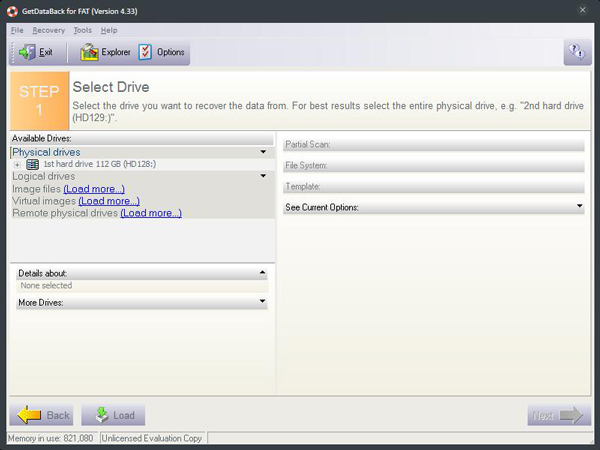Click the GetDataBack lifebuoy title icon
The width and height of the screenshot is (600, 450).
(12, 11)
